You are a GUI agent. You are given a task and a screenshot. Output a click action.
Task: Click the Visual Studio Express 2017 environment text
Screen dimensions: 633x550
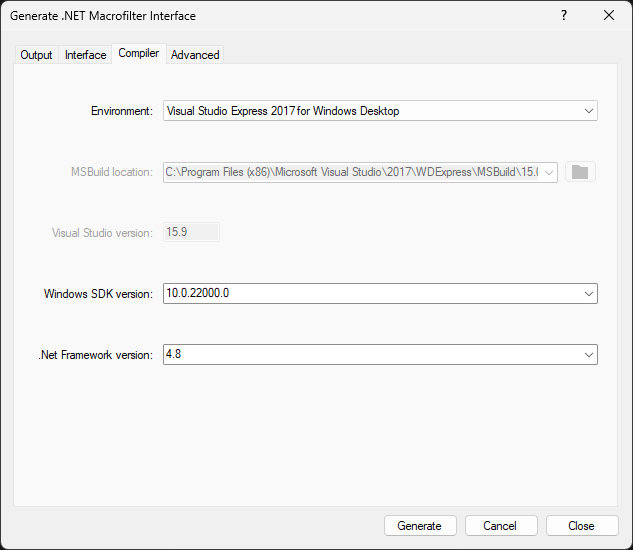coord(283,111)
